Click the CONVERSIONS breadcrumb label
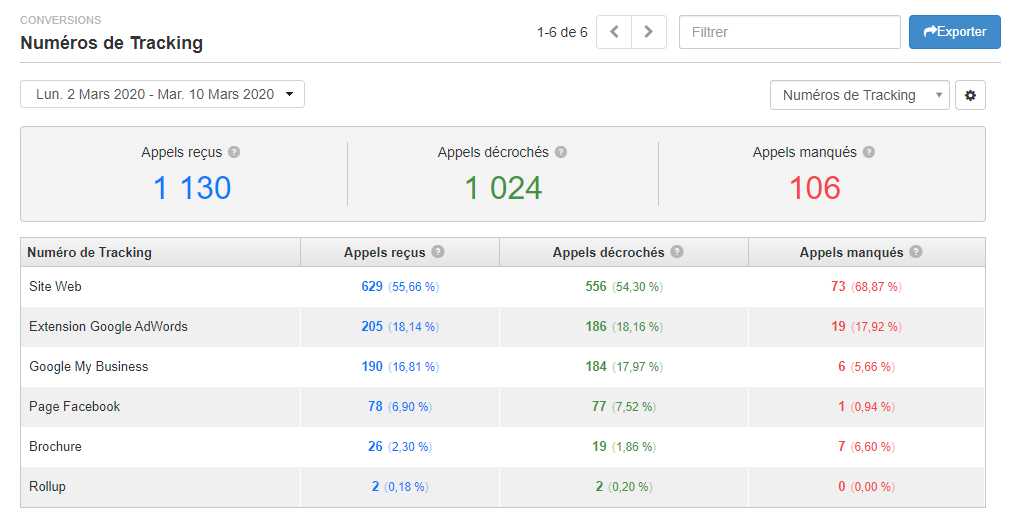Image resolution: width=1020 pixels, height=531 pixels. coord(60,20)
